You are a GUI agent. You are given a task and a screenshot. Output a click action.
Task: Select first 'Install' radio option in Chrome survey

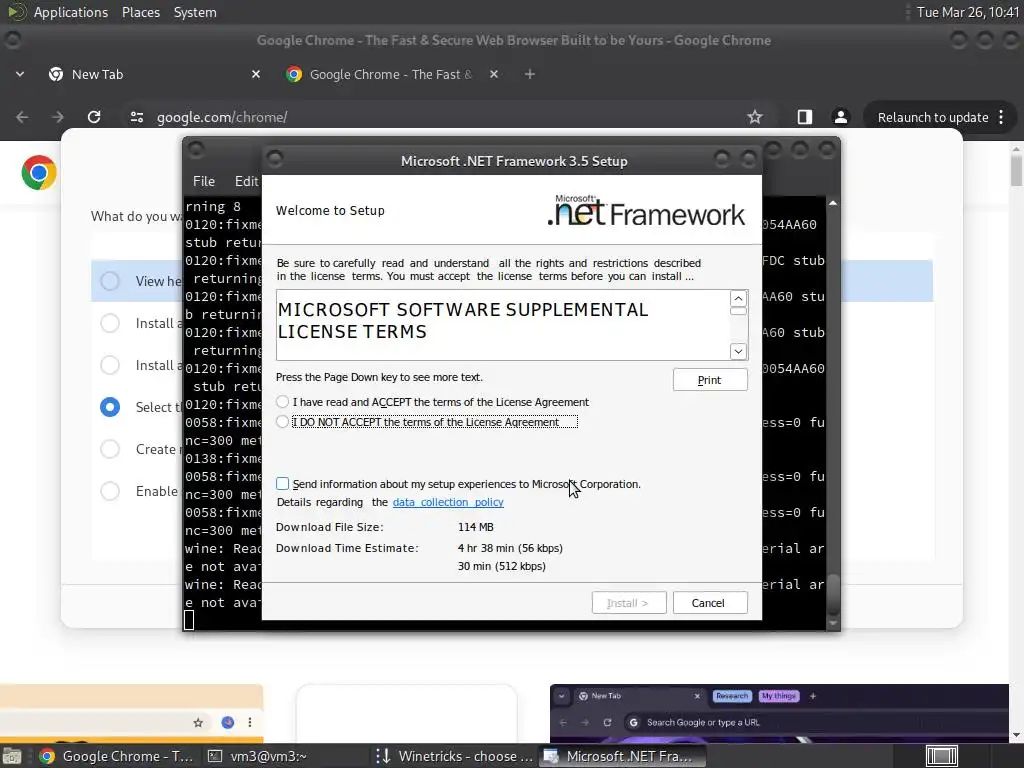point(110,323)
